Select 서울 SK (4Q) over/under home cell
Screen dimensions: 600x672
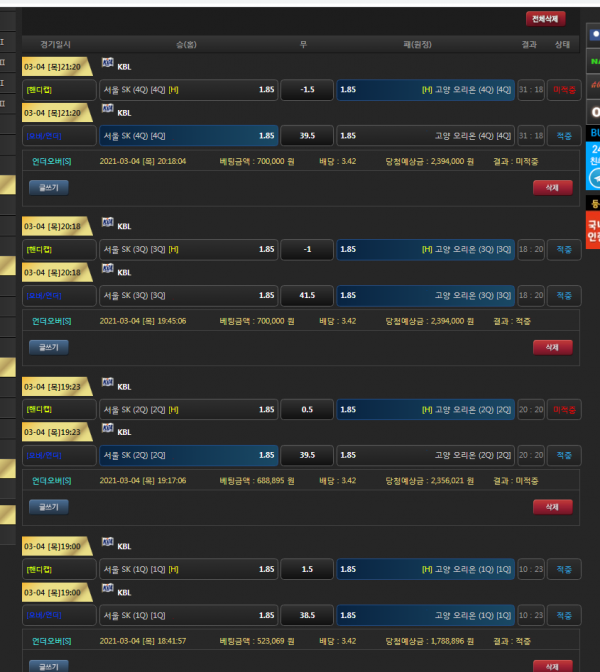point(189,135)
